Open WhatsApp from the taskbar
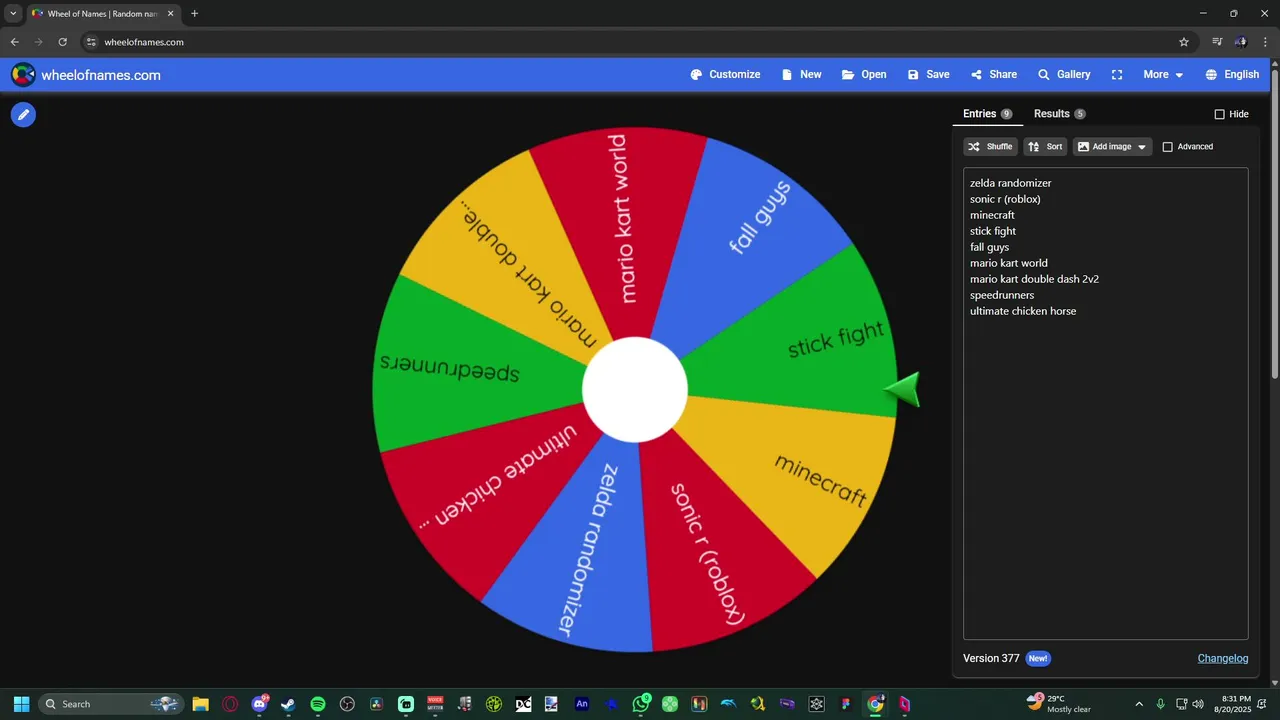This screenshot has width=1280, height=720. [641, 704]
